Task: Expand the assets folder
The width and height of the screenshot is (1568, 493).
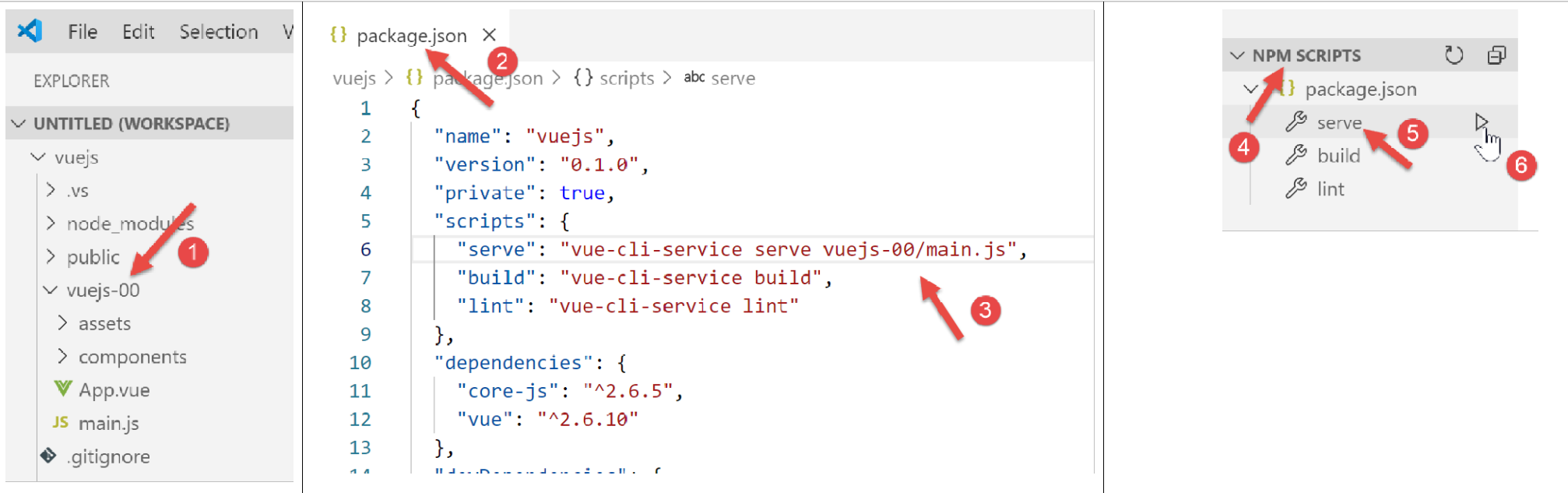Action: pyautogui.click(x=63, y=323)
